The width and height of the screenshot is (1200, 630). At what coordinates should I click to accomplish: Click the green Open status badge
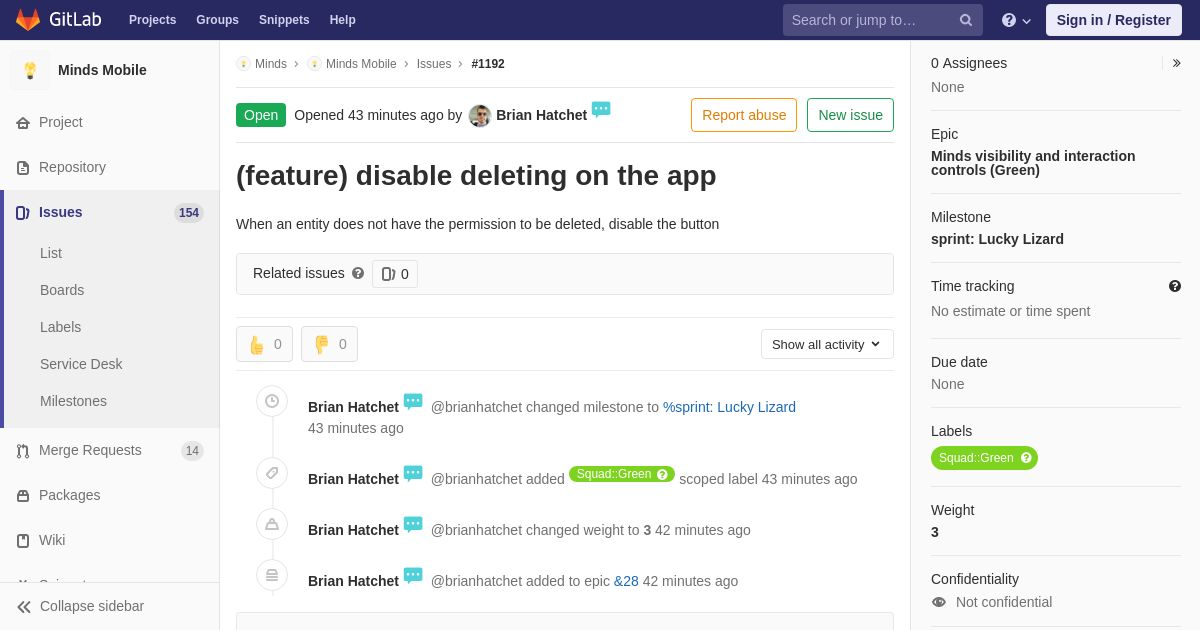pos(261,115)
